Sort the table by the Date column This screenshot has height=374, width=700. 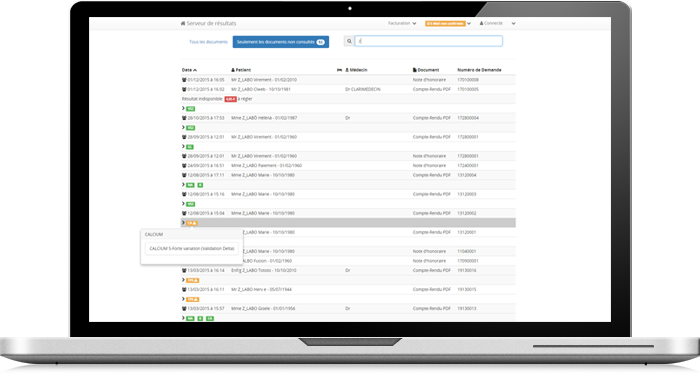point(189,70)
